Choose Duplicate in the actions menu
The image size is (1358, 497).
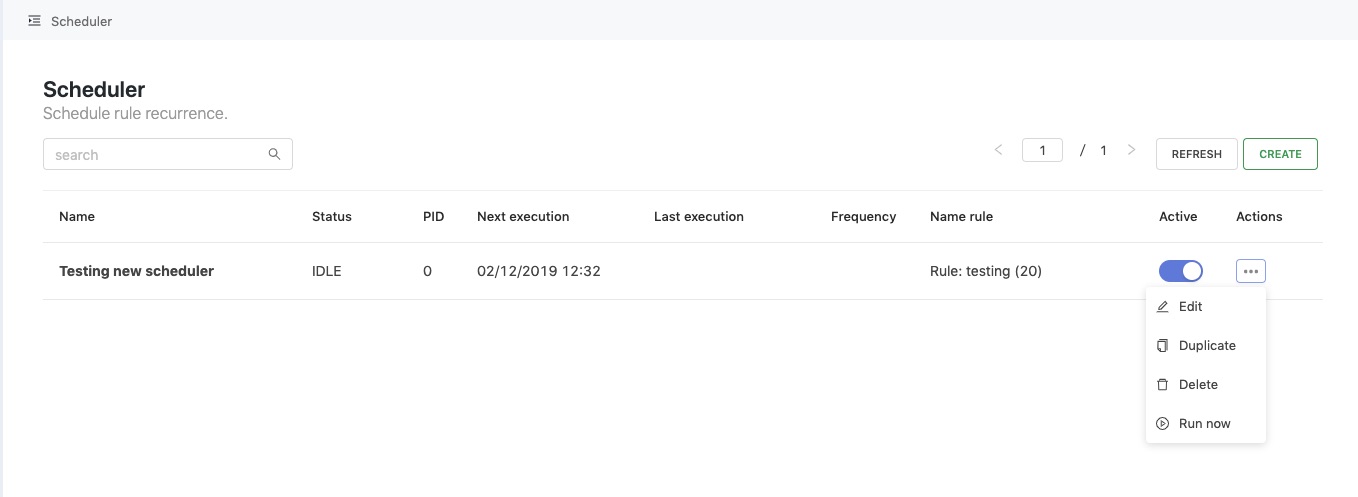[1206, 346]
